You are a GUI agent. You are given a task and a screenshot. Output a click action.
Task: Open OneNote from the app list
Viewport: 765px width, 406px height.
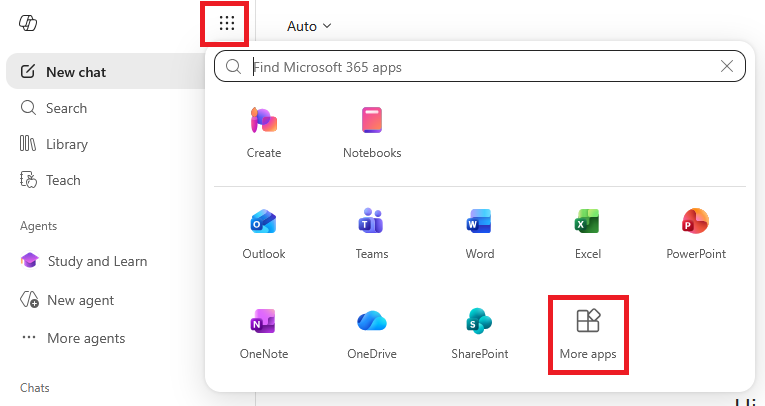click(264, 334)
